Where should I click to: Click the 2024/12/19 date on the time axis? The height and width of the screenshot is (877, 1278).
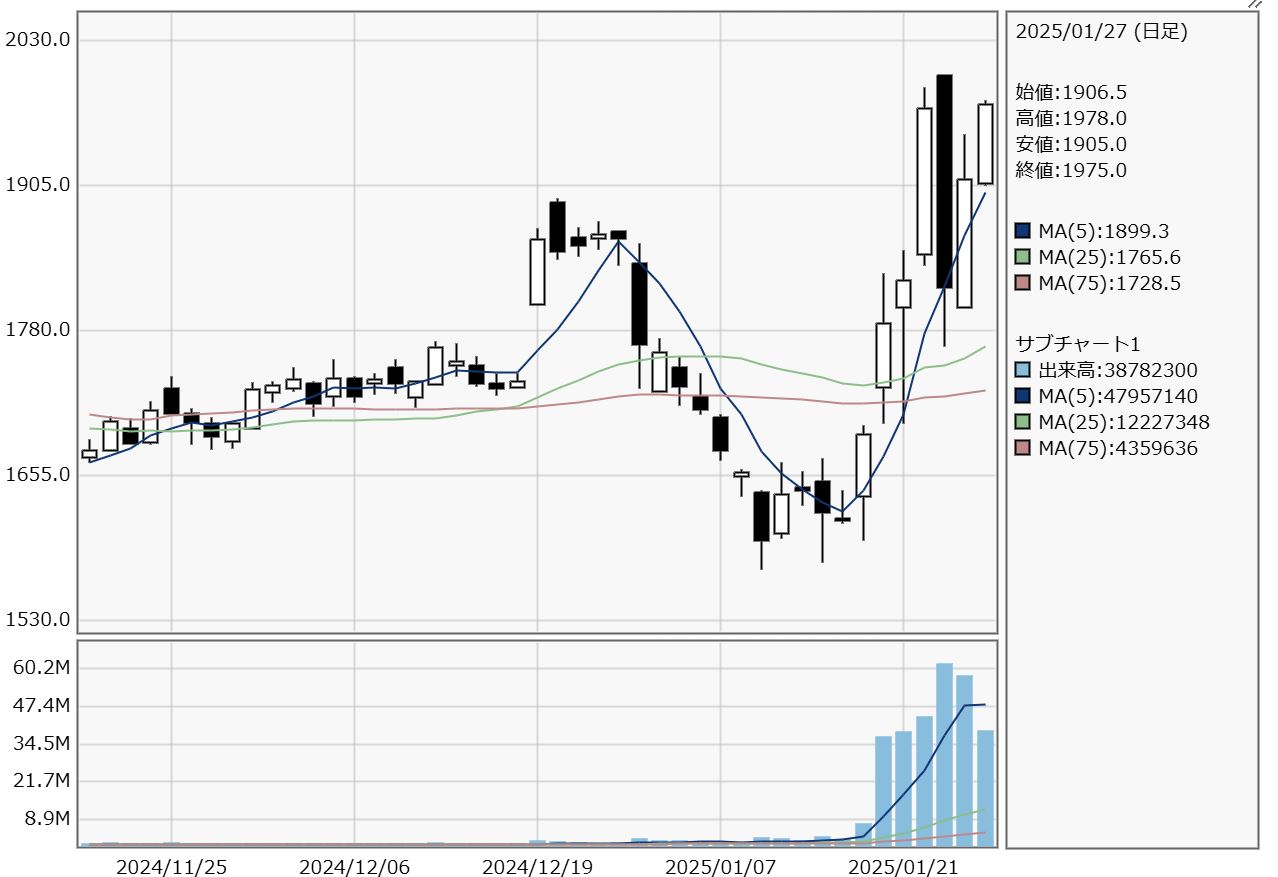538,867
